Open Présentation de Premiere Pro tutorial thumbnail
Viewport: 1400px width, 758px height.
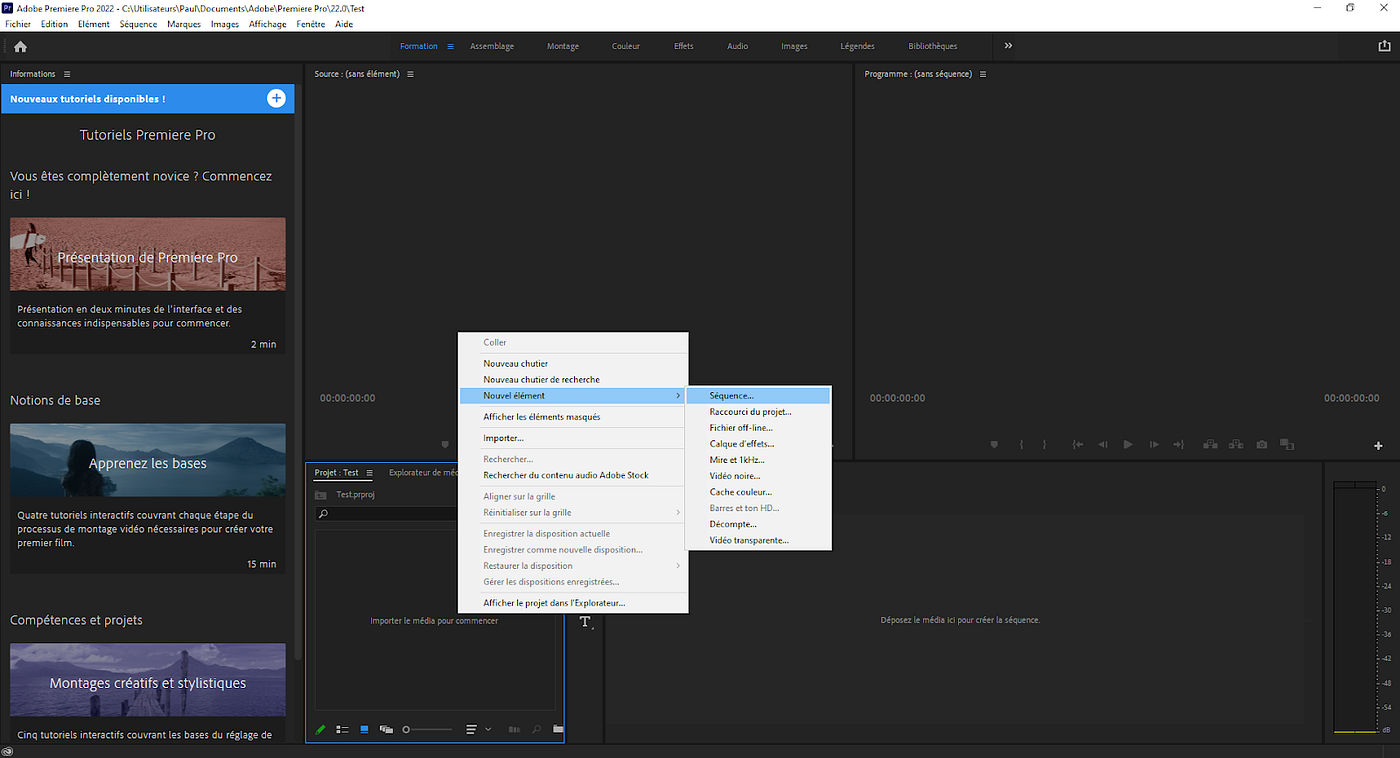(148, 254)
